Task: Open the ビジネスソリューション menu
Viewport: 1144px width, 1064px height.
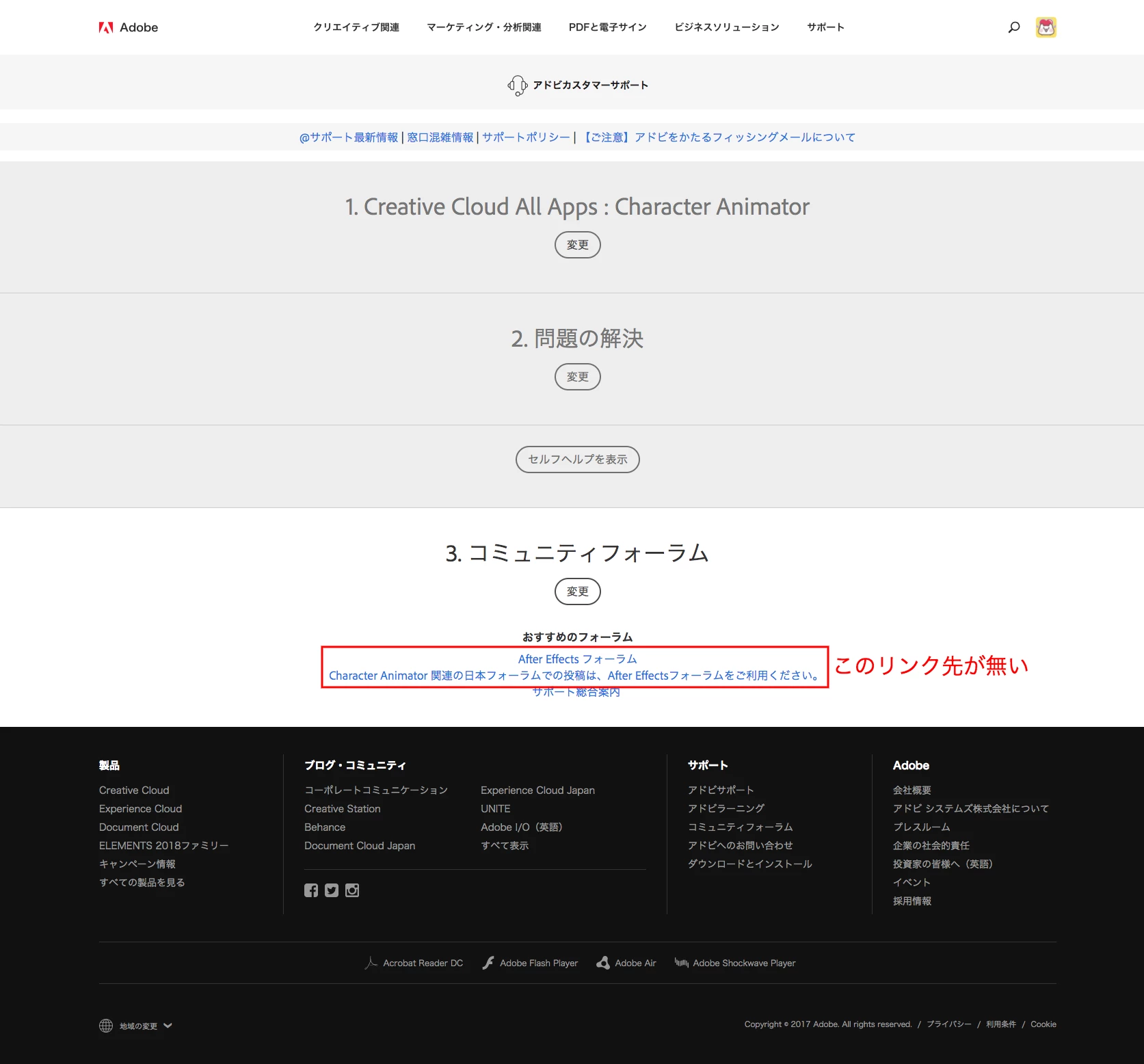Action: (x=727, y=27)
